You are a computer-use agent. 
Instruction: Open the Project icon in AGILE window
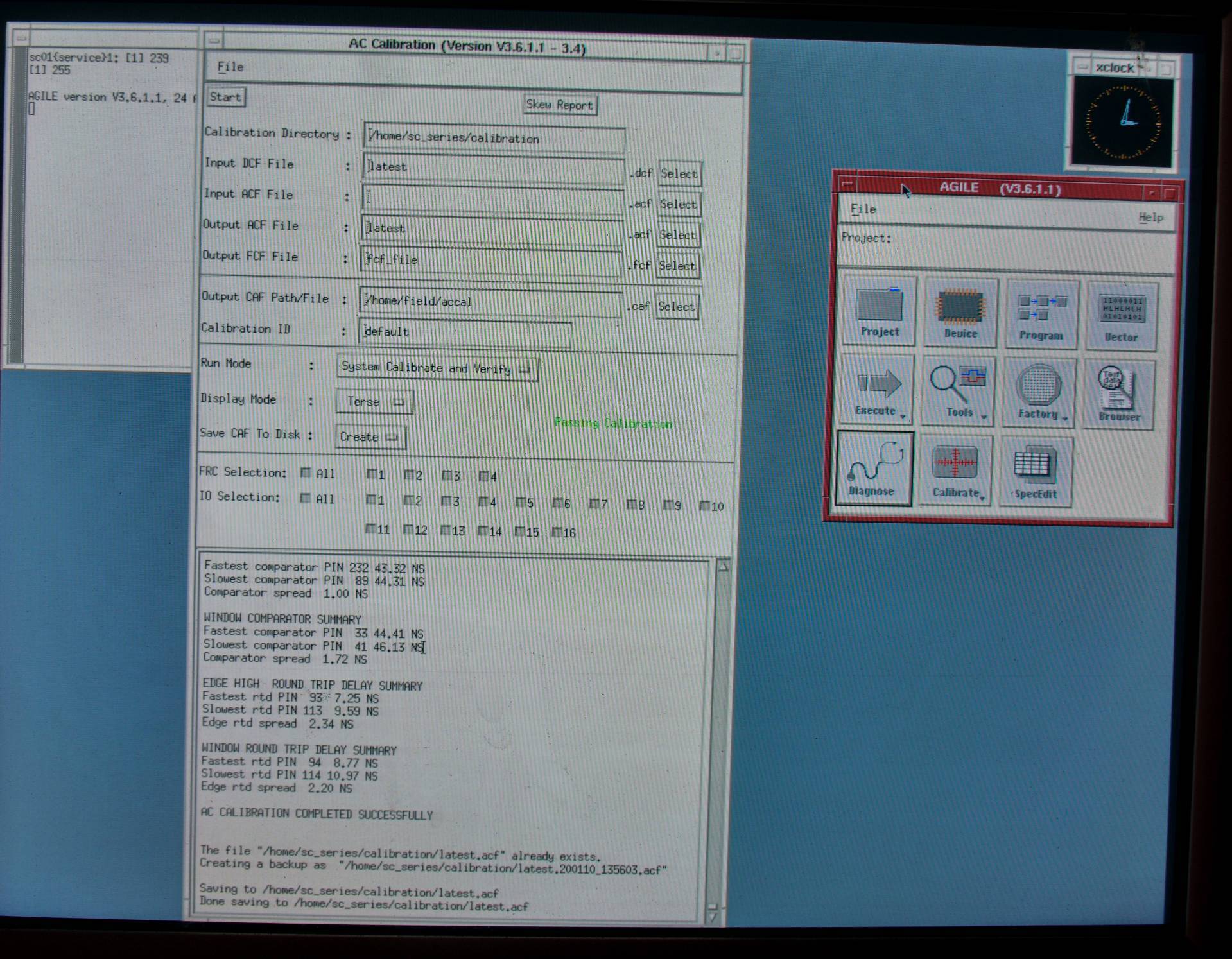[880, 311]
